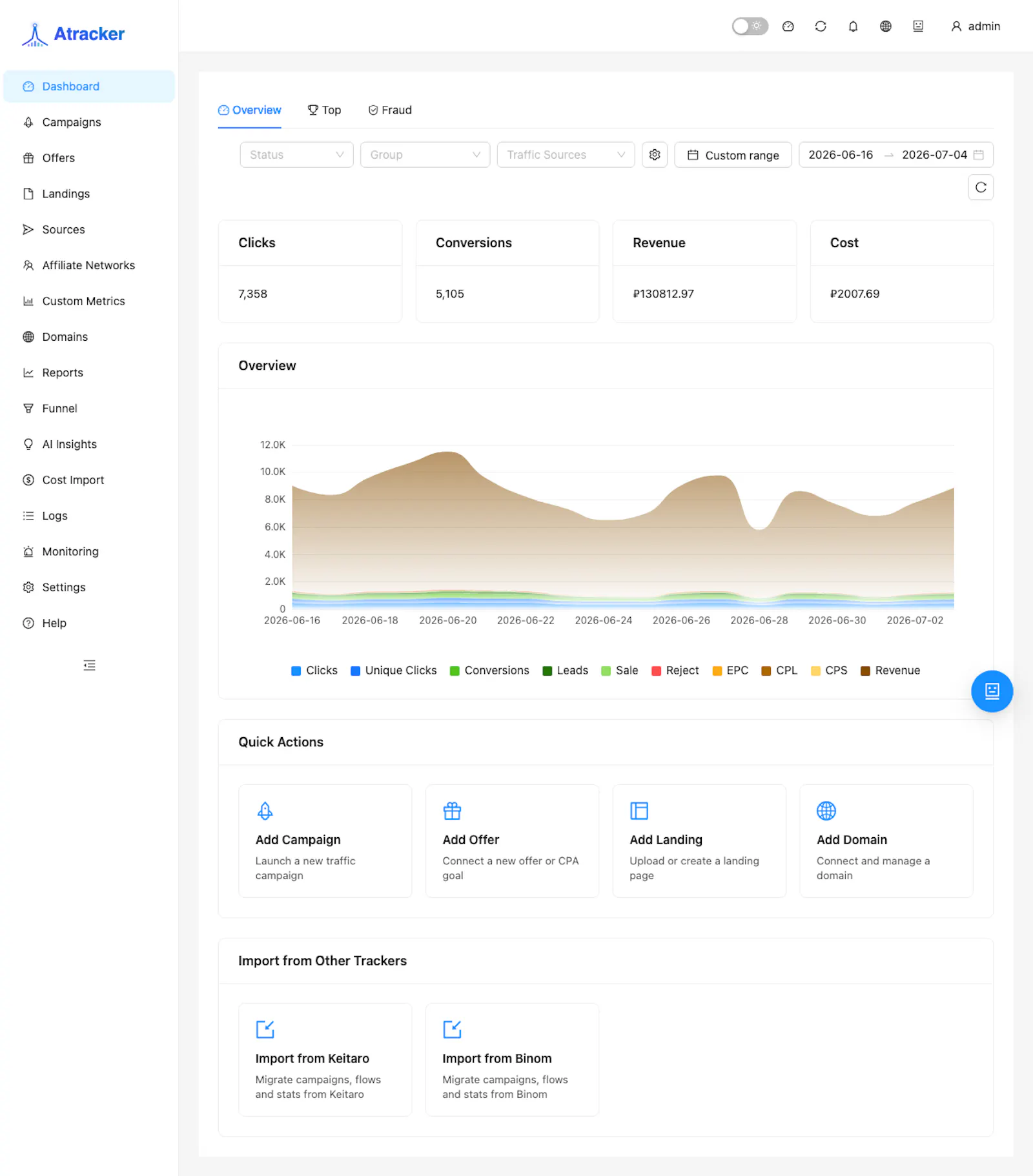The image size is (1033, 1176).
Task: Open AI Insights in sidebar
Action: point(89,444)
